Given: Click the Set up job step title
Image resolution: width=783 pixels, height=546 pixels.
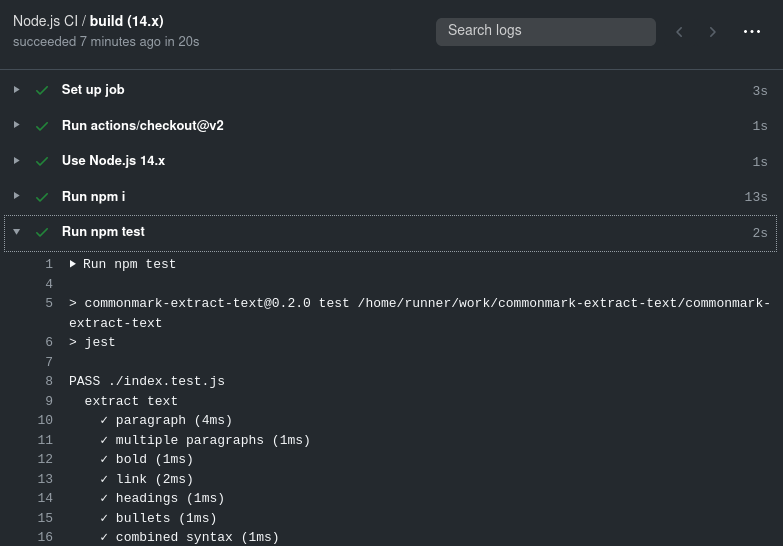Looking at the screenshot, I should pos(93,90).
